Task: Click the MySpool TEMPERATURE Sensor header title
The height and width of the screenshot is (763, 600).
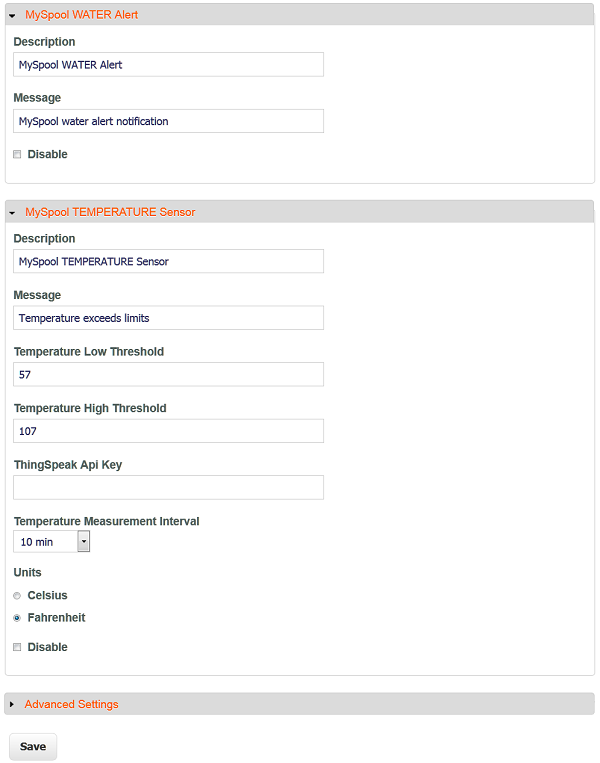Action: click(110, 212)
